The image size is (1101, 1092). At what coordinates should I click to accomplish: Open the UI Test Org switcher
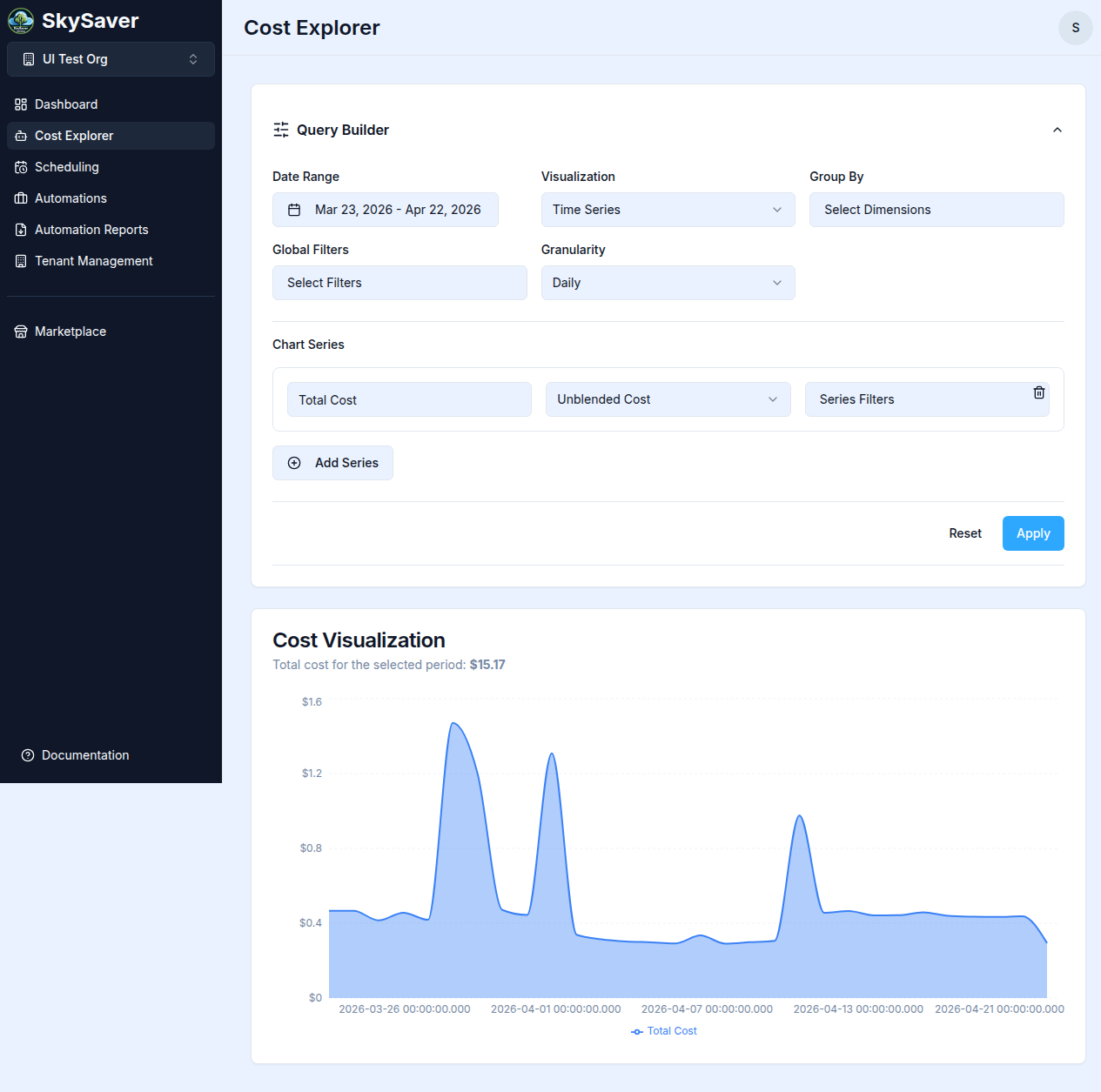[x=111, y=59]
